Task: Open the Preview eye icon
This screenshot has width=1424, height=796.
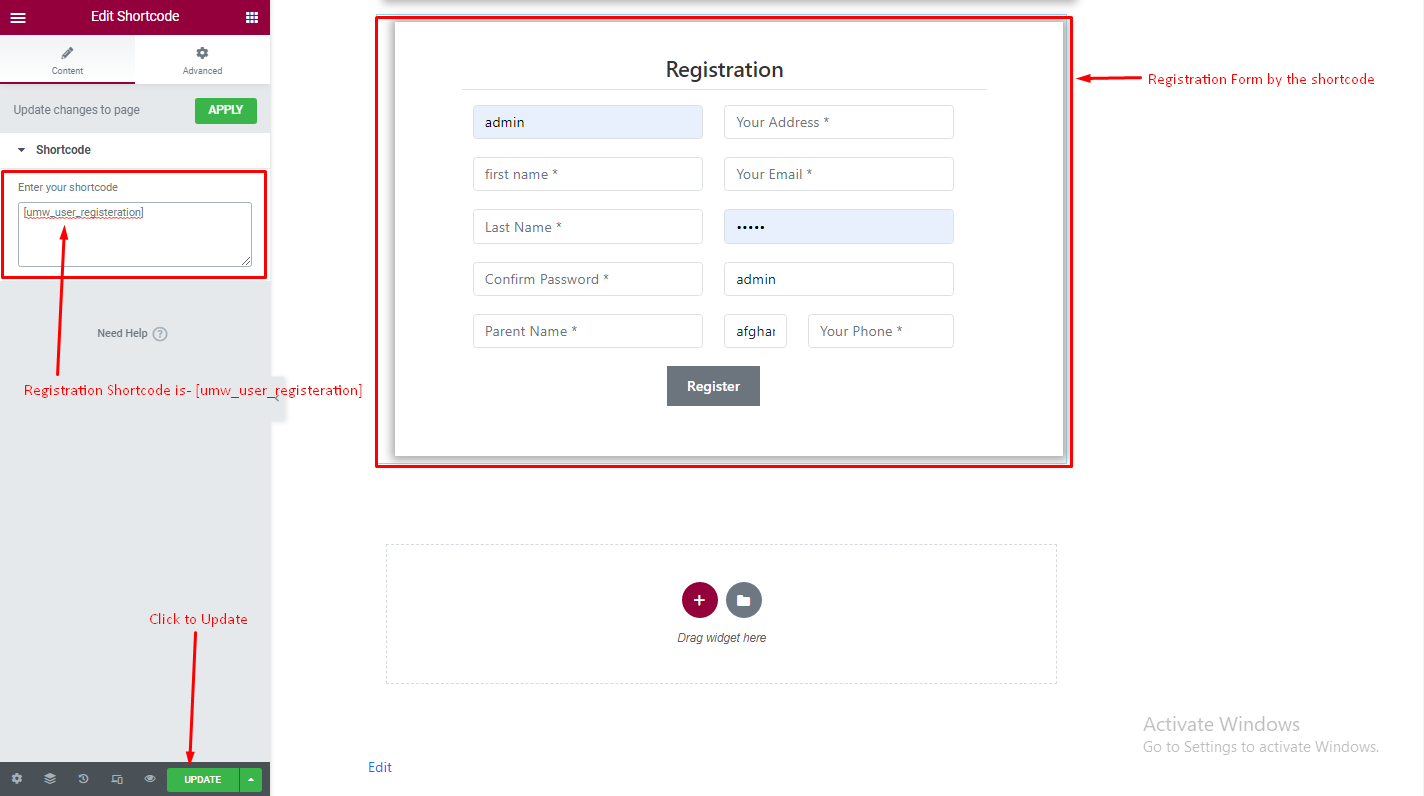Action: (149, 778)
